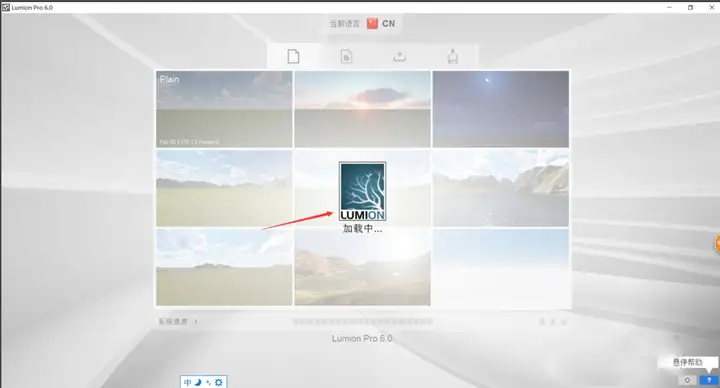The width and height of the screenshot is (720, 388).
Task: Select the Plain scene template
Action: (x=224, y=109)
